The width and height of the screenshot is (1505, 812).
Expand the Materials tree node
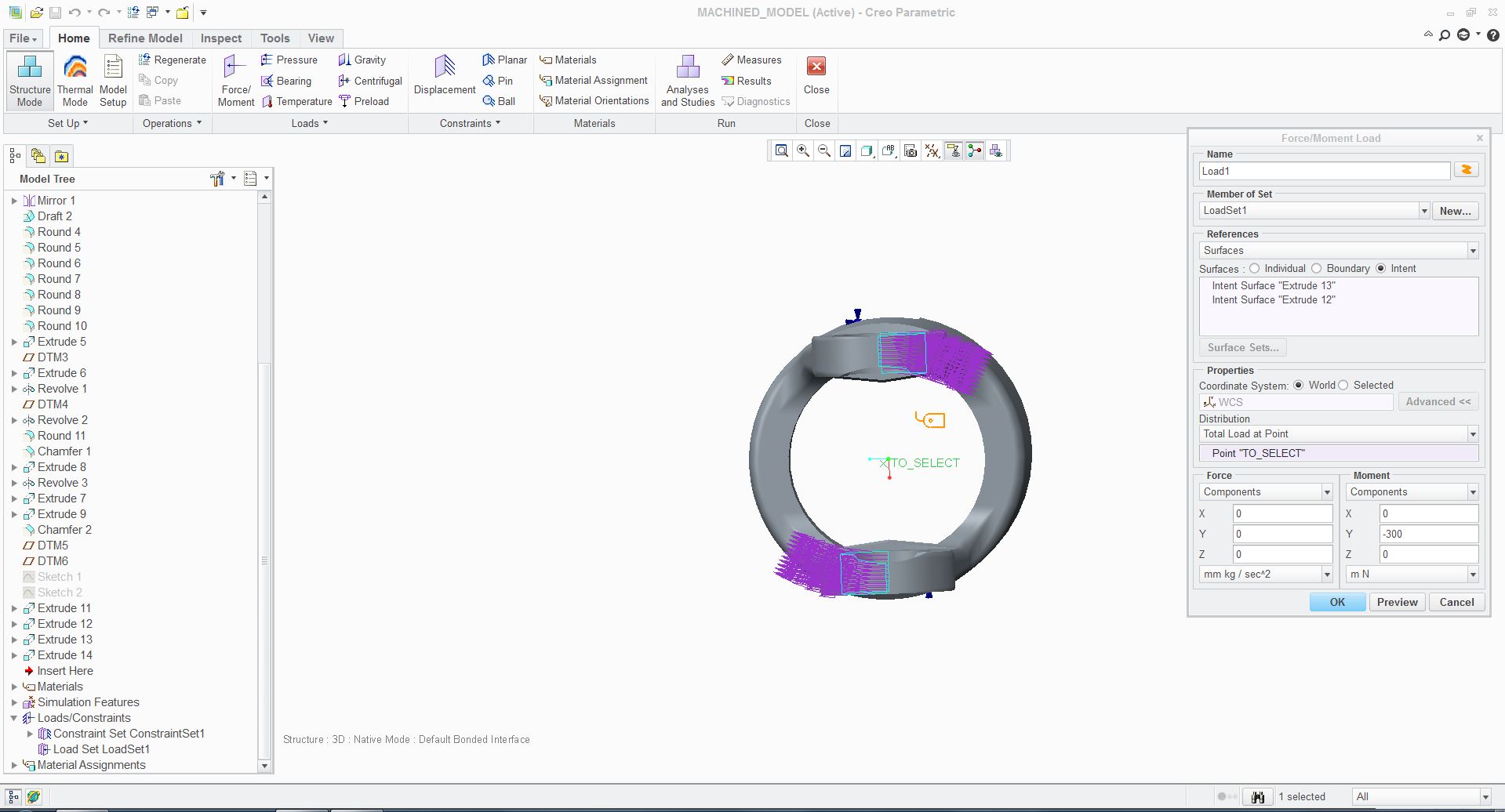[14, 687]
